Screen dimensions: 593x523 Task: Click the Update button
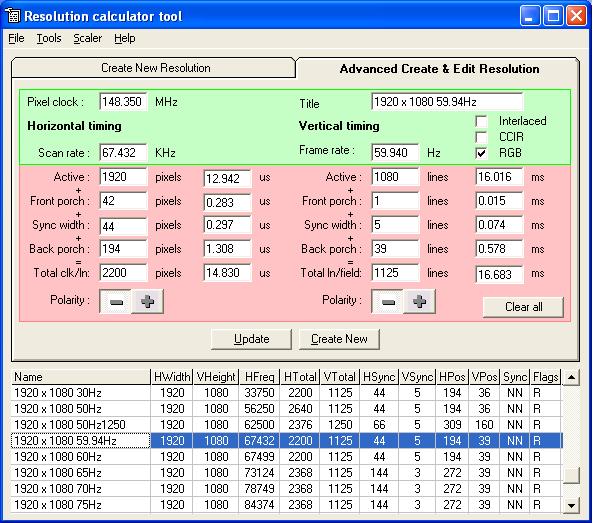point(251,339)
